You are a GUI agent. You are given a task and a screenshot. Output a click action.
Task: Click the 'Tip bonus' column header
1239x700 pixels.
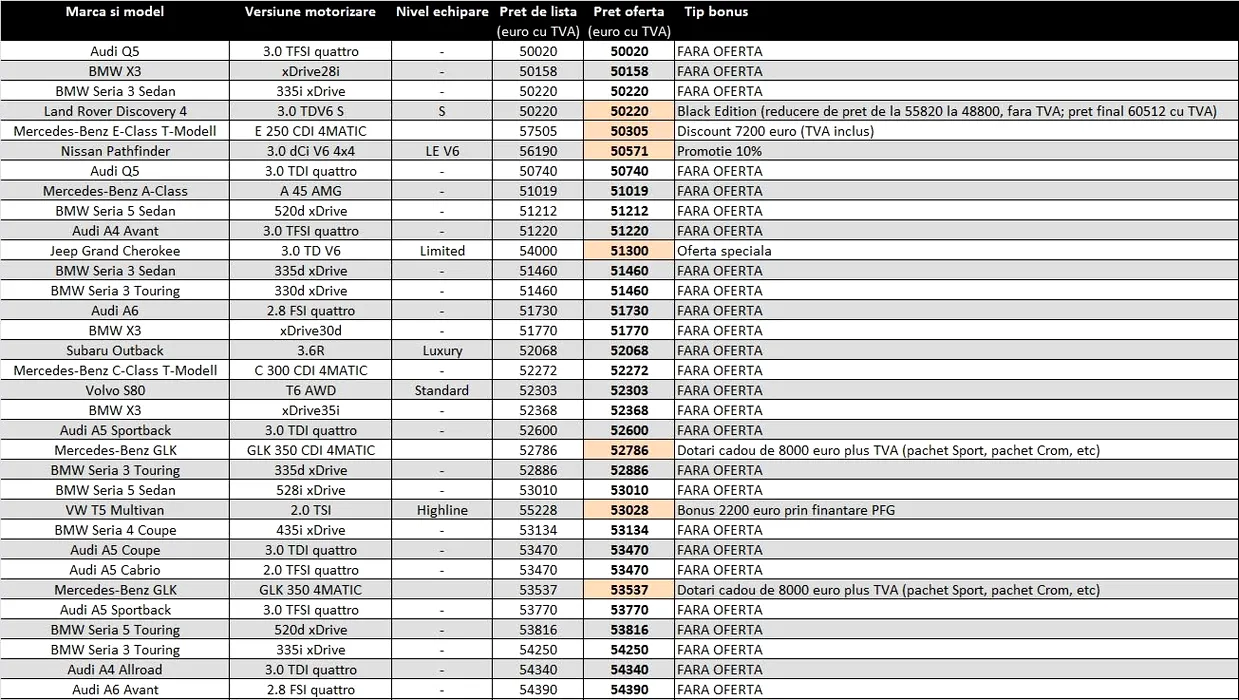716,12
